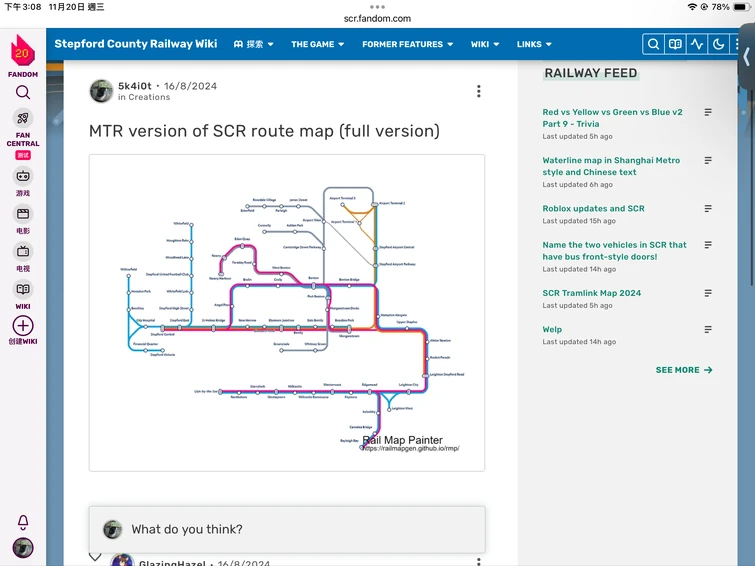Open the 探索 explore menu
Viewport: 755px width, 566px height.
[x=253, y=44]
